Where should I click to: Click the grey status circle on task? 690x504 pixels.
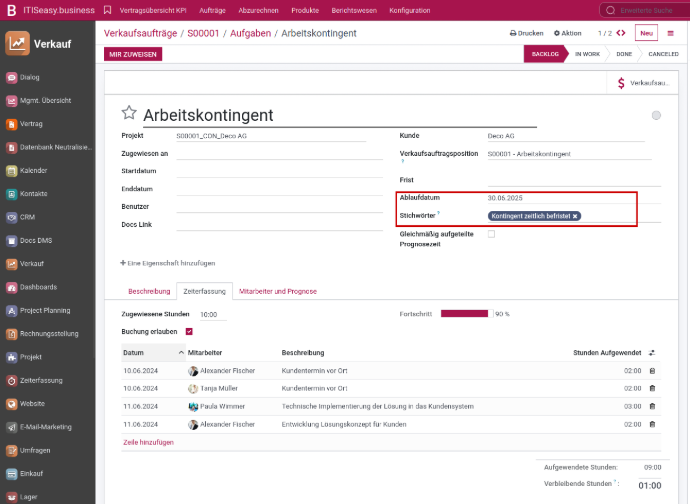pyautogui.click(x=656, y=115)
